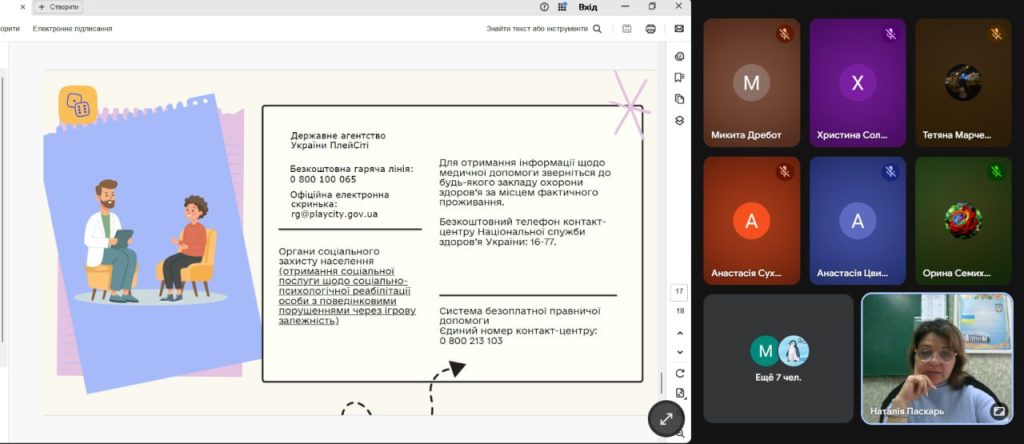Viewport: 1024px width, 444px height.
Task: Click picture-in-picture icon on Наталія Паскарь video
Action: pos(998,410)
